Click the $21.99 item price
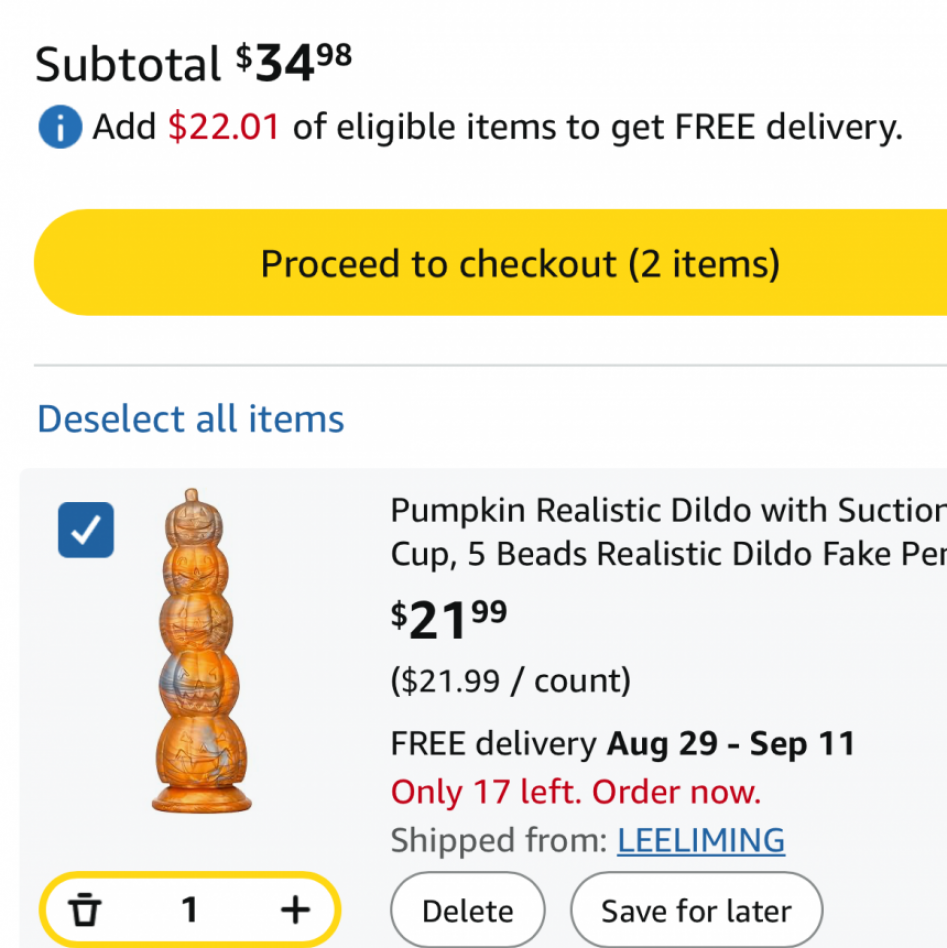This screenshot has width=947, height=948. [449, 619]
